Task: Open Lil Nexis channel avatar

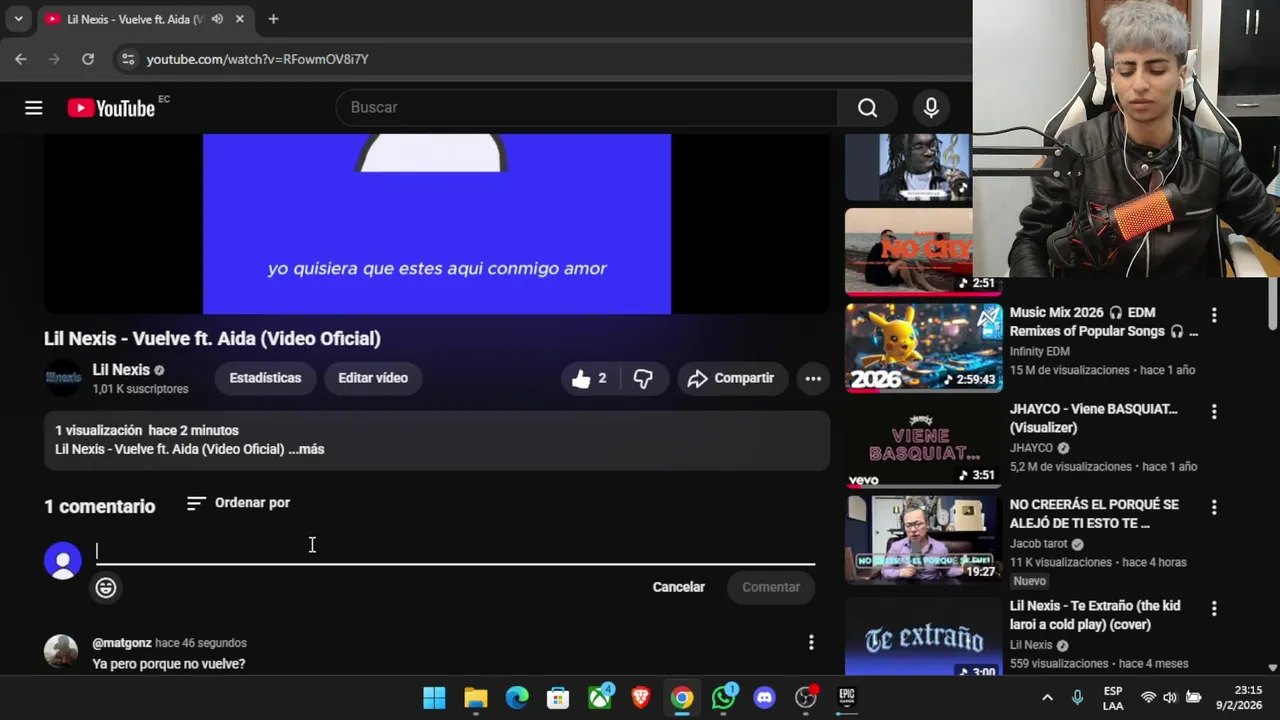Action: pos(63,378)
